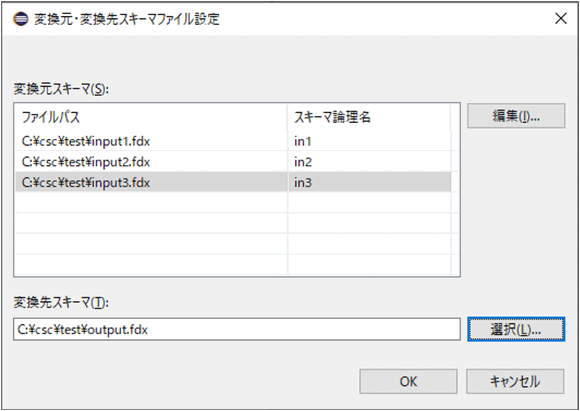
Task: Click the 編集(I)... button
Action: pyautogui.click(x=516, y=116)
